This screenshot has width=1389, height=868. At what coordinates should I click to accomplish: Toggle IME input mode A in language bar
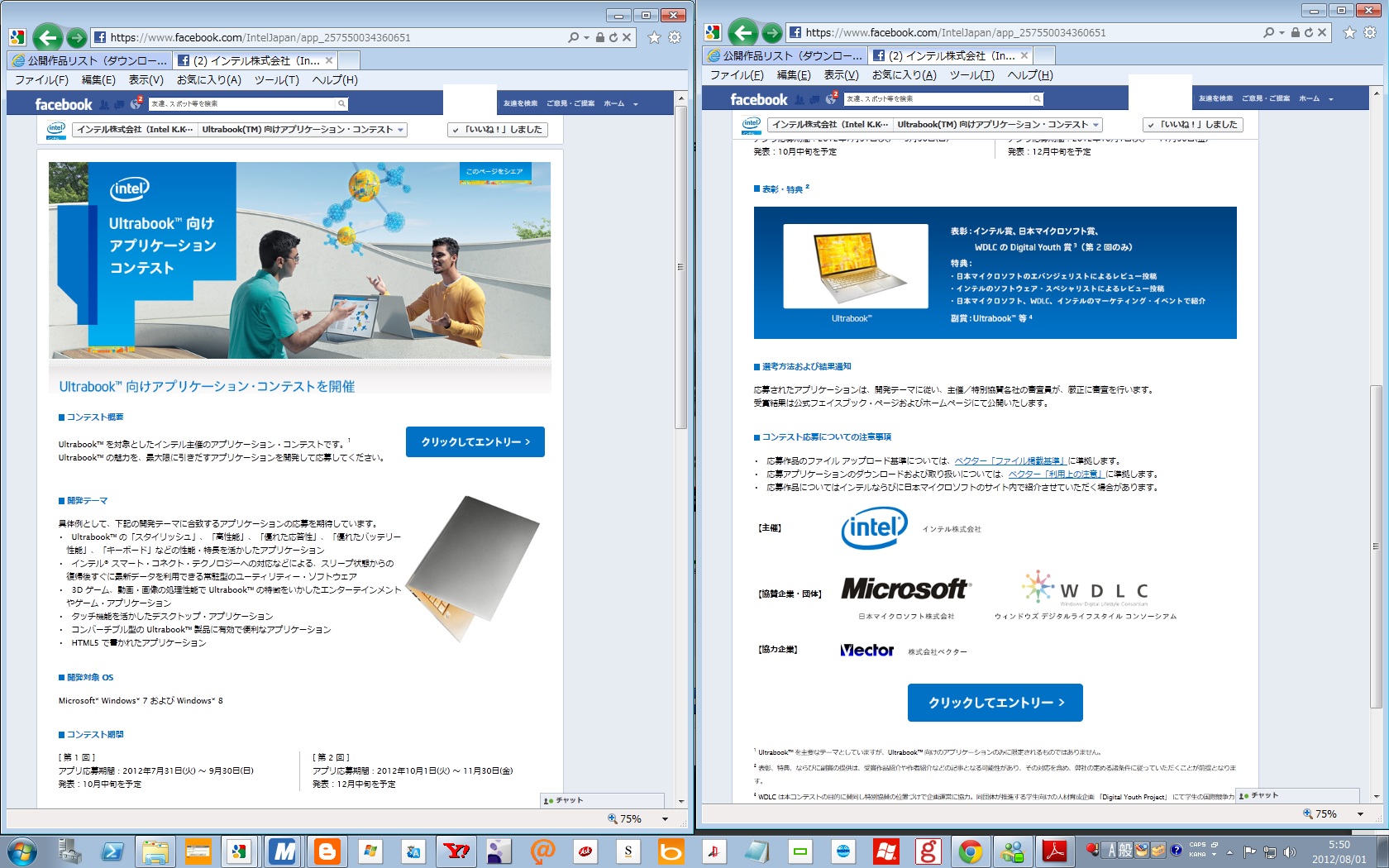[1112, 850]
